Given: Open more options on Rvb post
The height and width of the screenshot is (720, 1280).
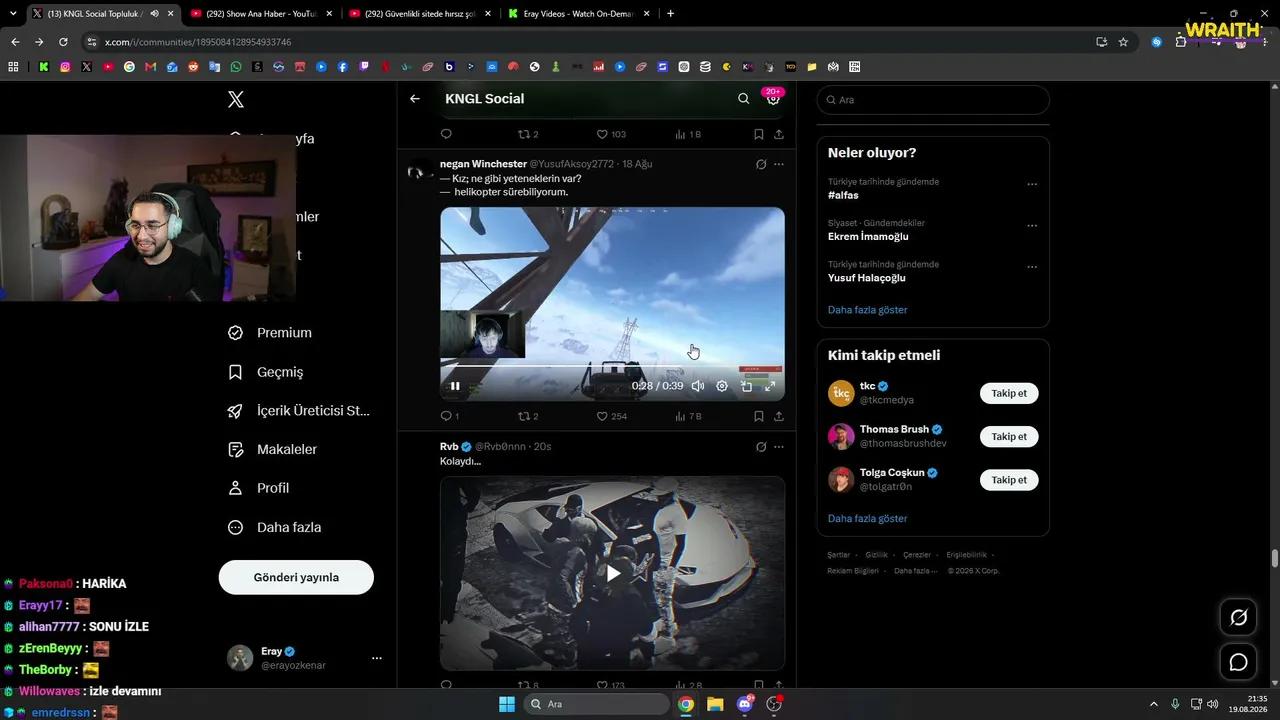Looking at the screenshot, I should pos(779,447).
